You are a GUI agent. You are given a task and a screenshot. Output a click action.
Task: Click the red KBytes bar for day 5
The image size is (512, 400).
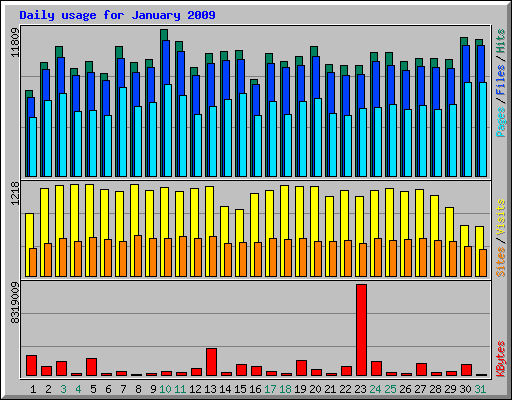(91, 367)
